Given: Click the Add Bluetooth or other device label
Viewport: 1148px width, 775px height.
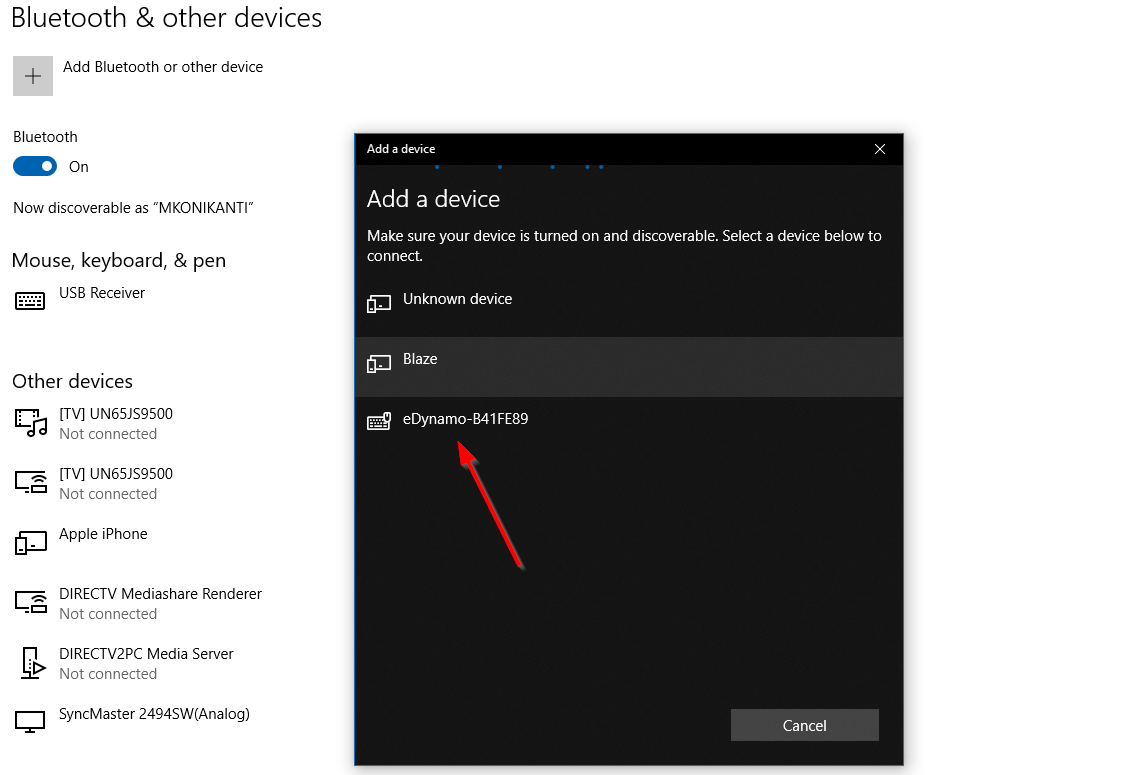Looking at the screenshot, I should pyautogui.click(x=163, y=67).
